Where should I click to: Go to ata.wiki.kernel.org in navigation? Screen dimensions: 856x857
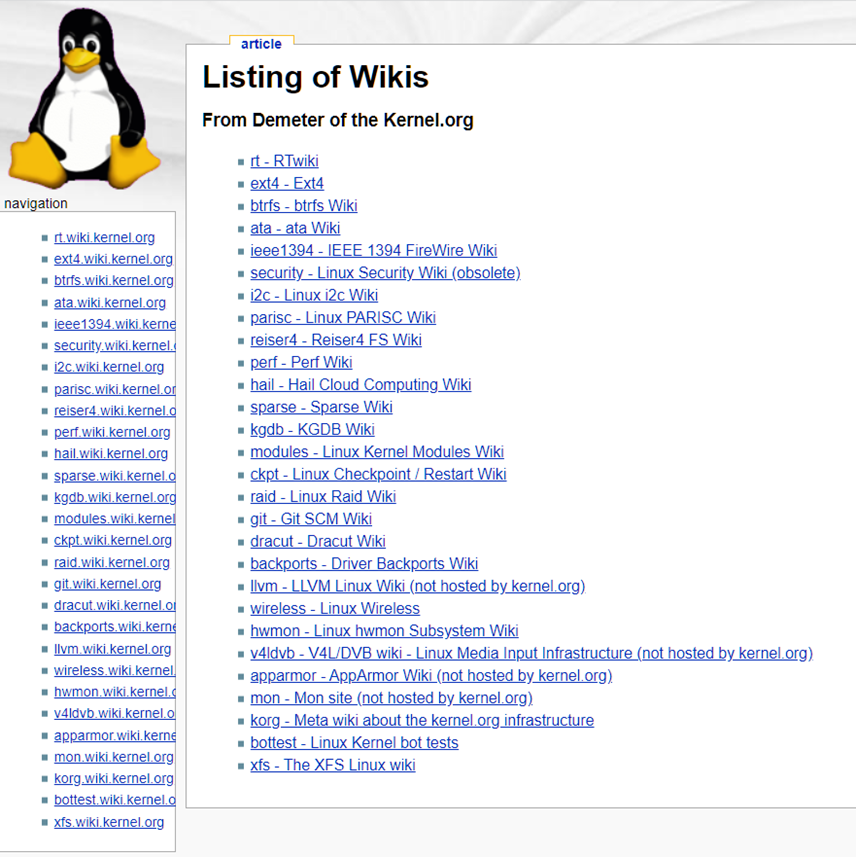(x=110, y=303)
